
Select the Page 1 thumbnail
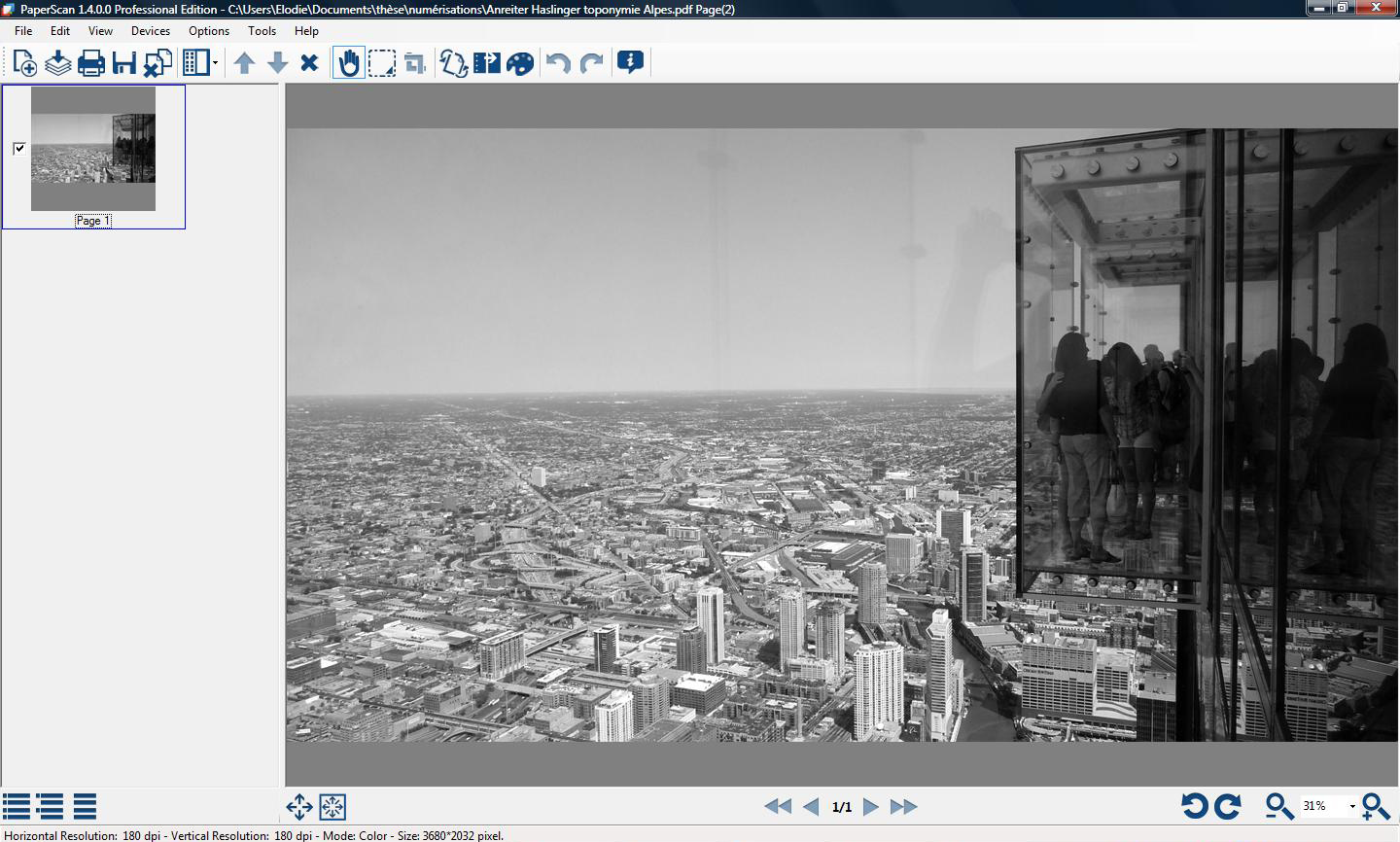93,148
